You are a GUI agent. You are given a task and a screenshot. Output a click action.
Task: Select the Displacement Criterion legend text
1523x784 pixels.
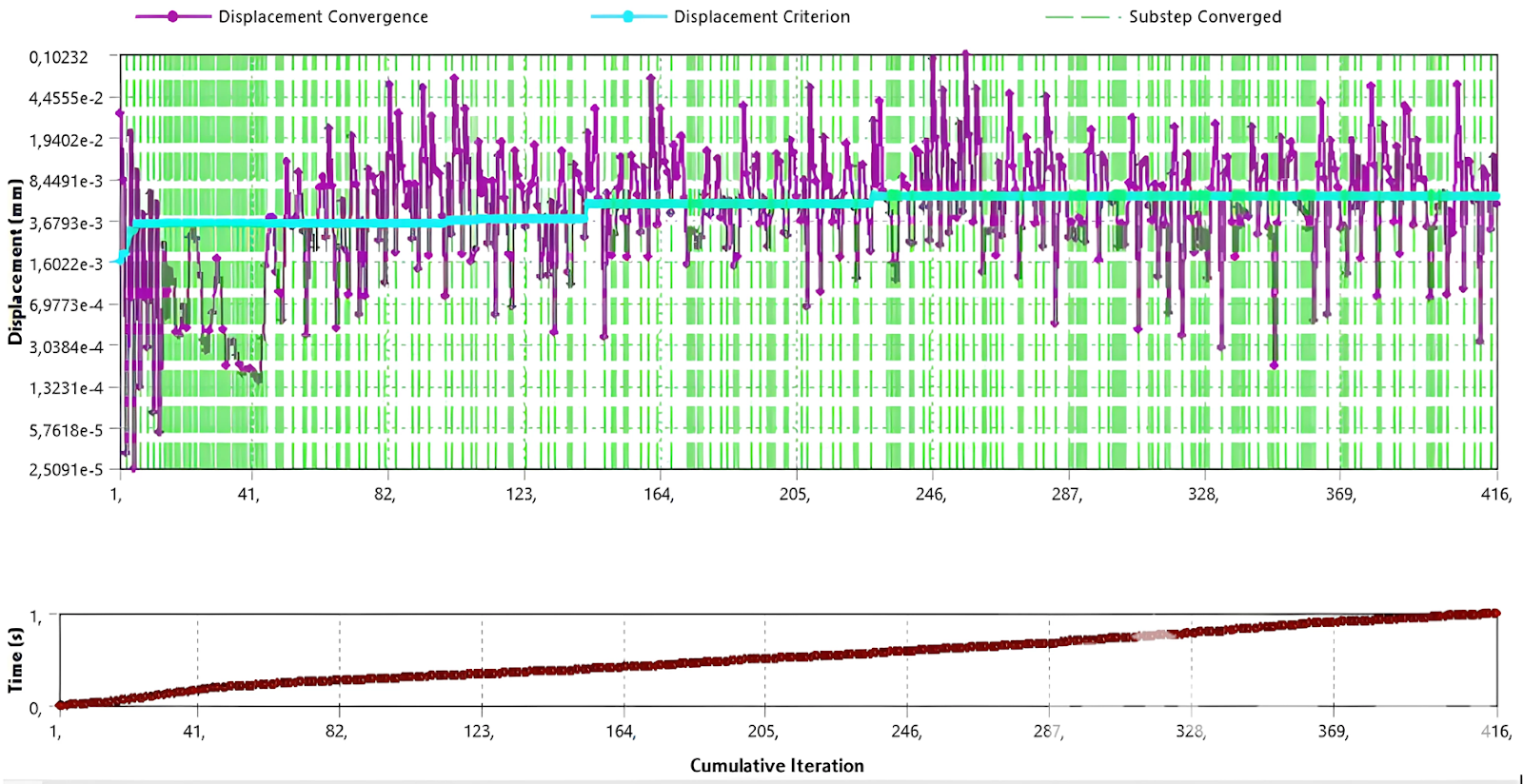coord(761,17)
